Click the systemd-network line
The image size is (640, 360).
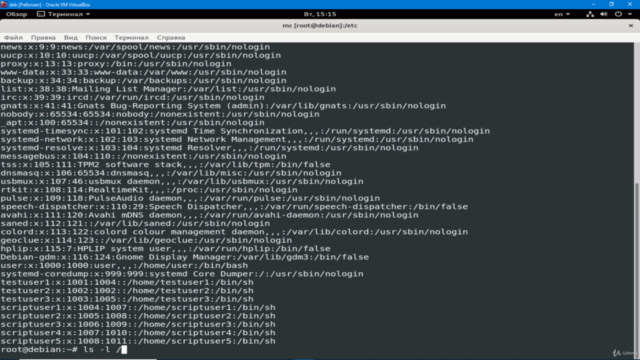[237, 140]
